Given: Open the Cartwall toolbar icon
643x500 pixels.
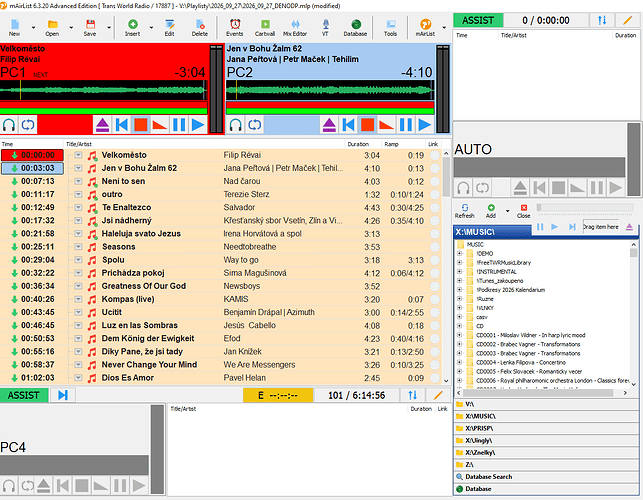Looking at the screenshot, I should coord(265,27).
